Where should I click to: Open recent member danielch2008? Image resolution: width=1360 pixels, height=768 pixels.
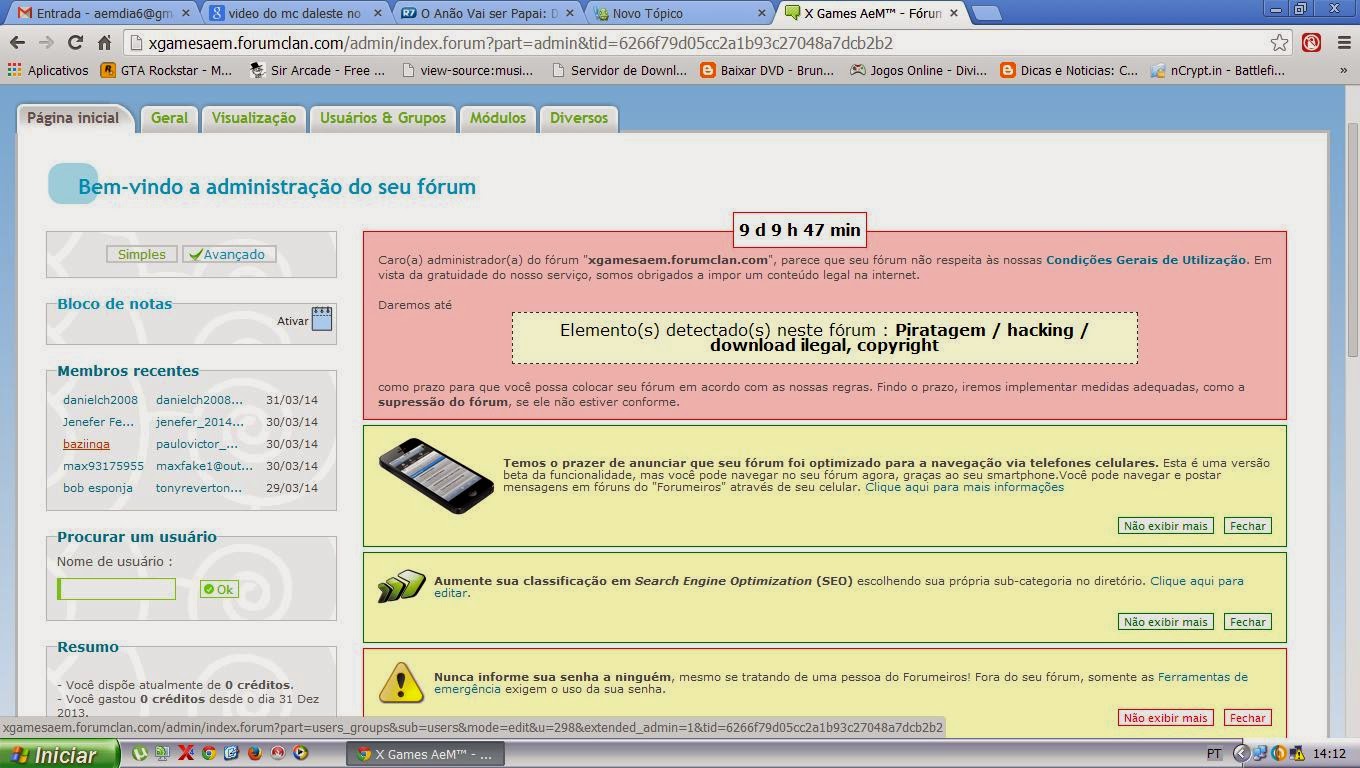tap(100, 400)
